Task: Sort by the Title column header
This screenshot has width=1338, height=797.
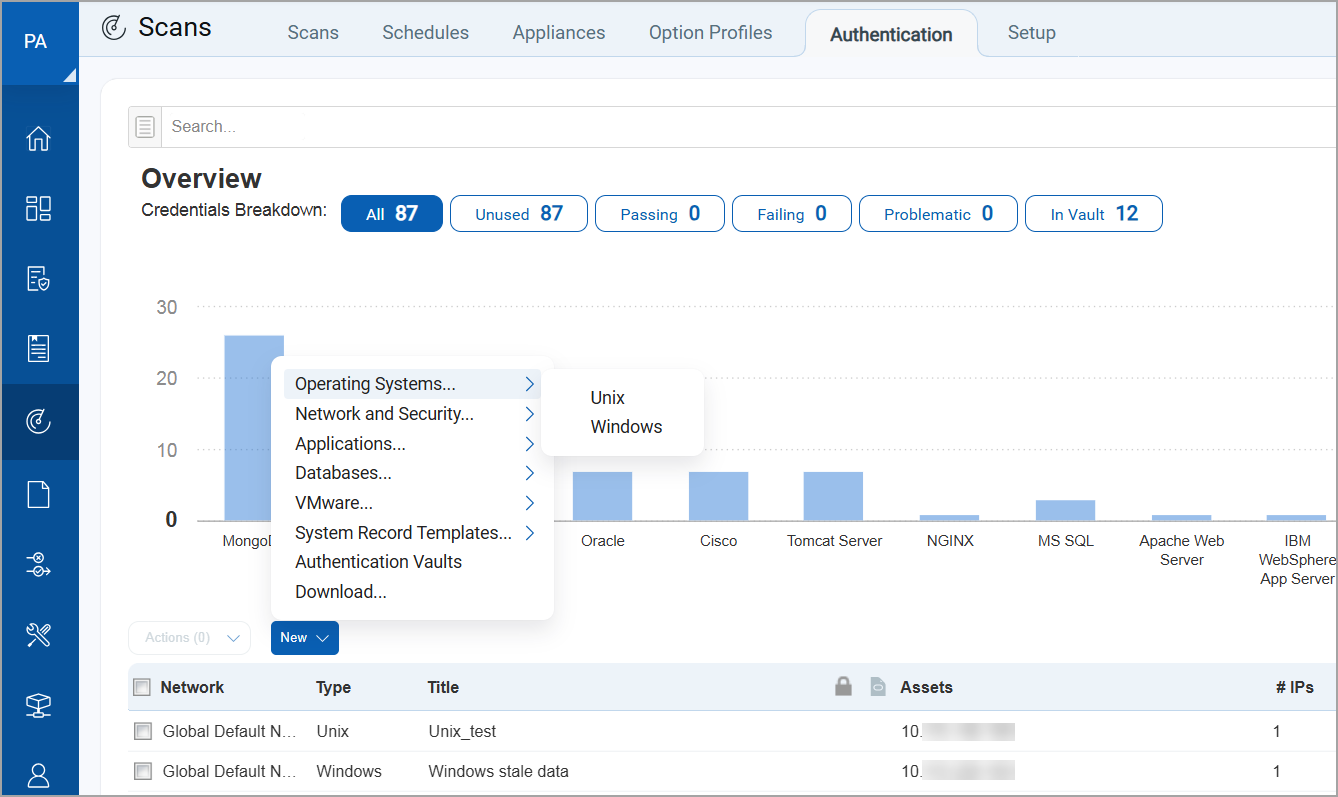Action: (x=443, y=687)
